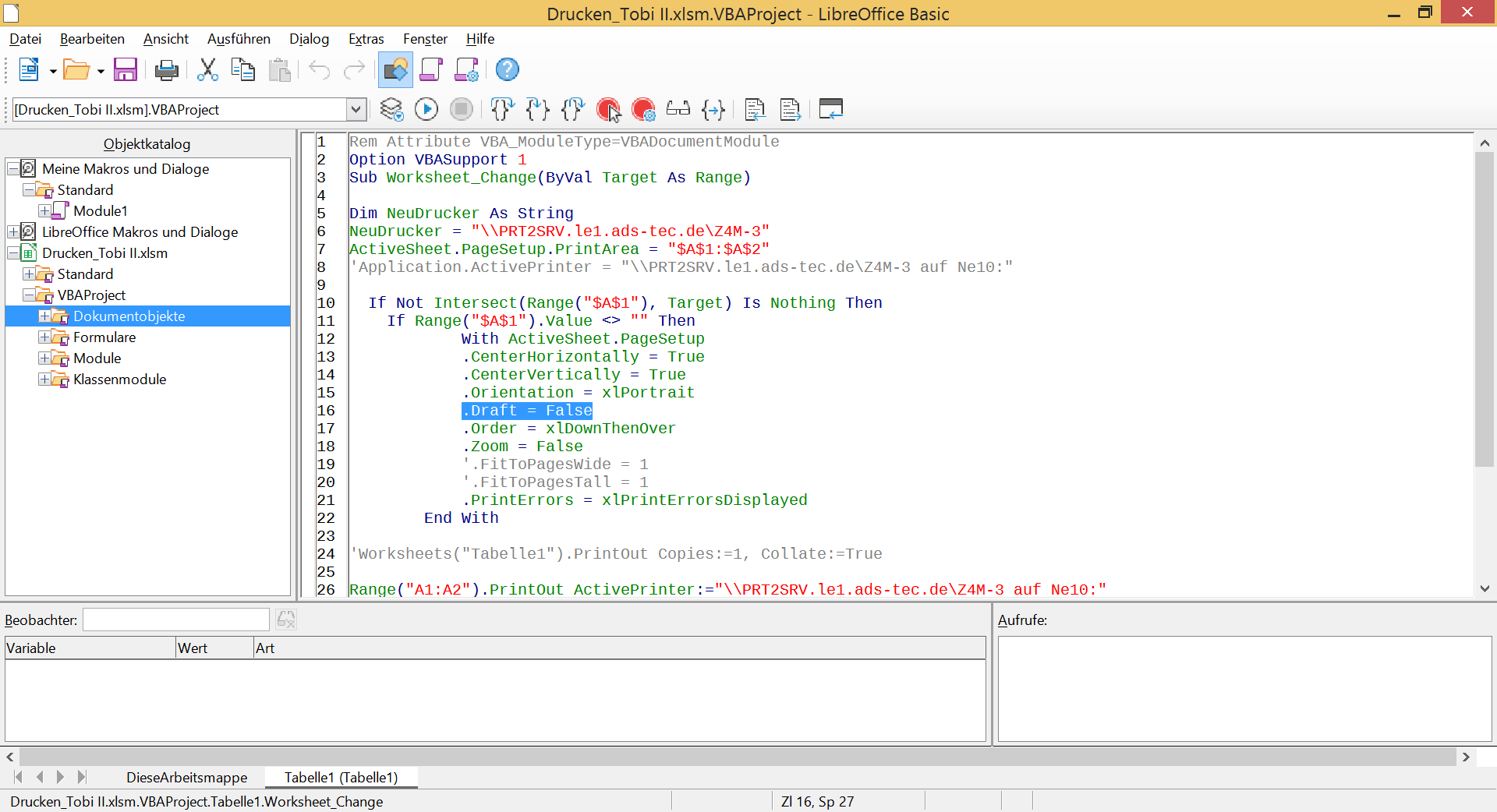1497x812 pixels.
Task: Click the horizontal scrollbar right arrow
Action: (x=1466, y=757)
